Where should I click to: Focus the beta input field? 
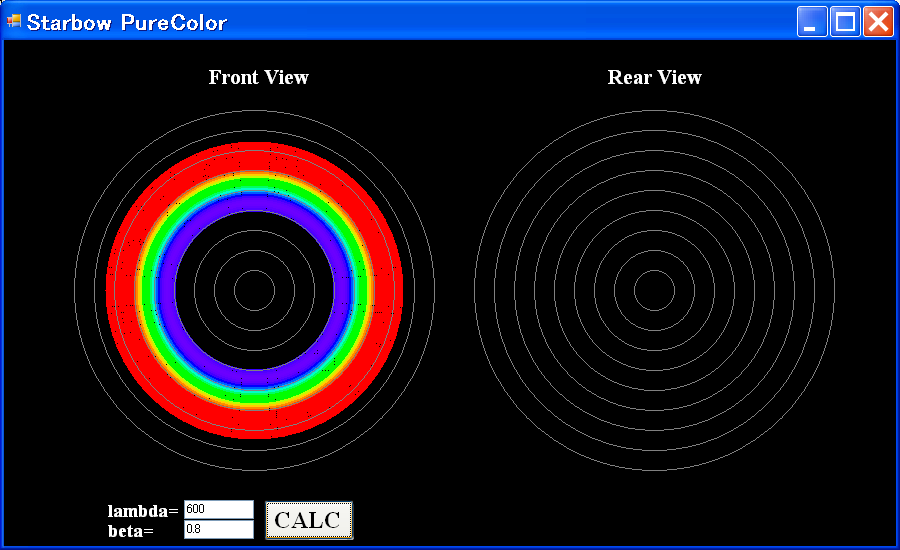click(x=218, y=529)
